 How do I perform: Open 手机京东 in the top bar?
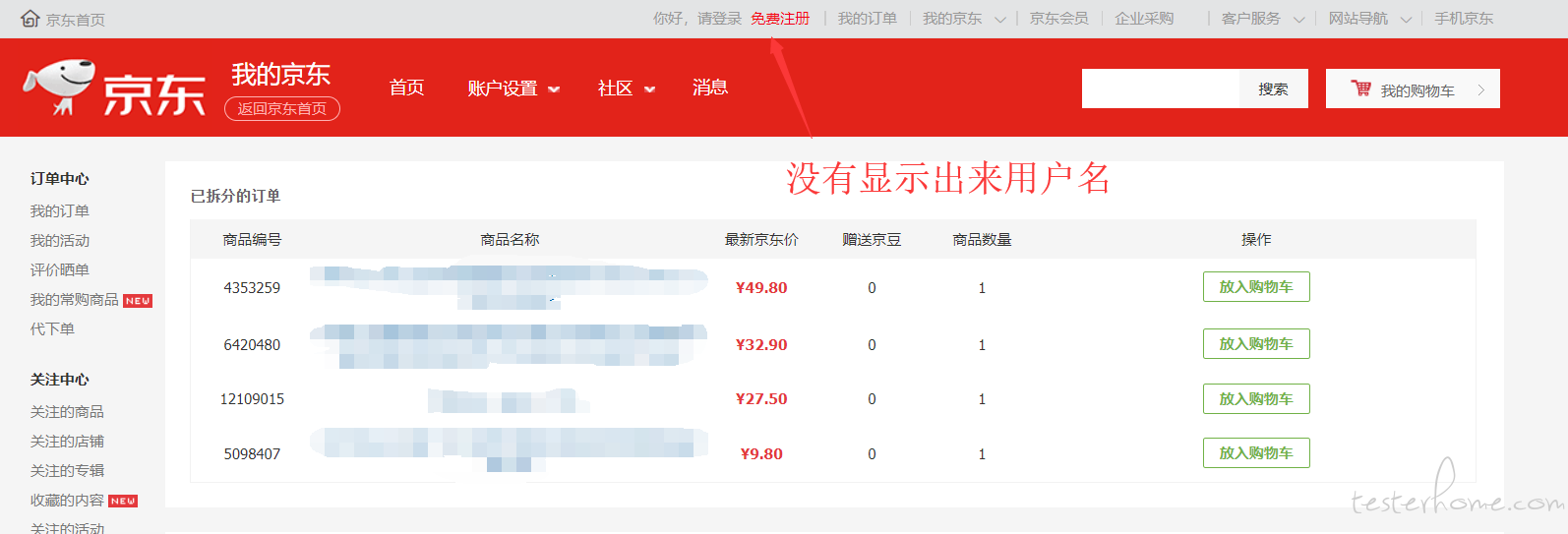[1464, 19]
